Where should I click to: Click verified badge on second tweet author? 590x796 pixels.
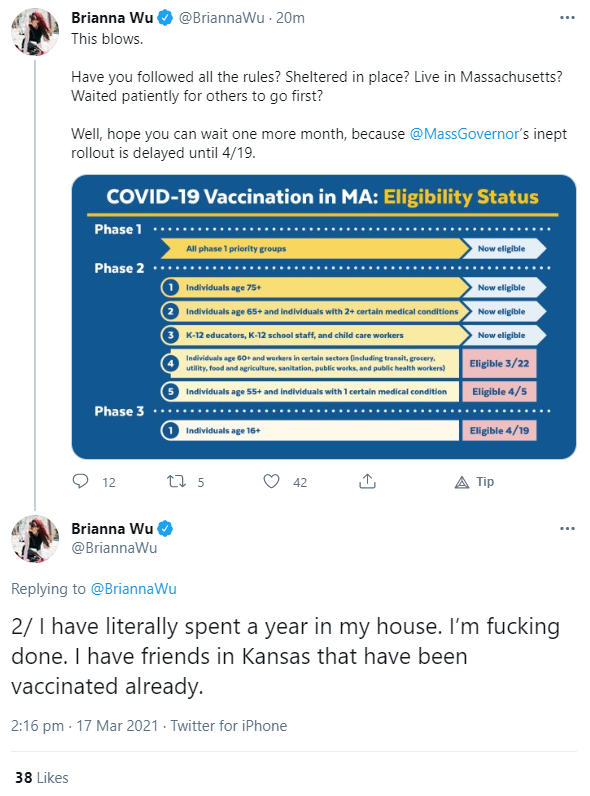pyautogui.click(x=165, y=529)
